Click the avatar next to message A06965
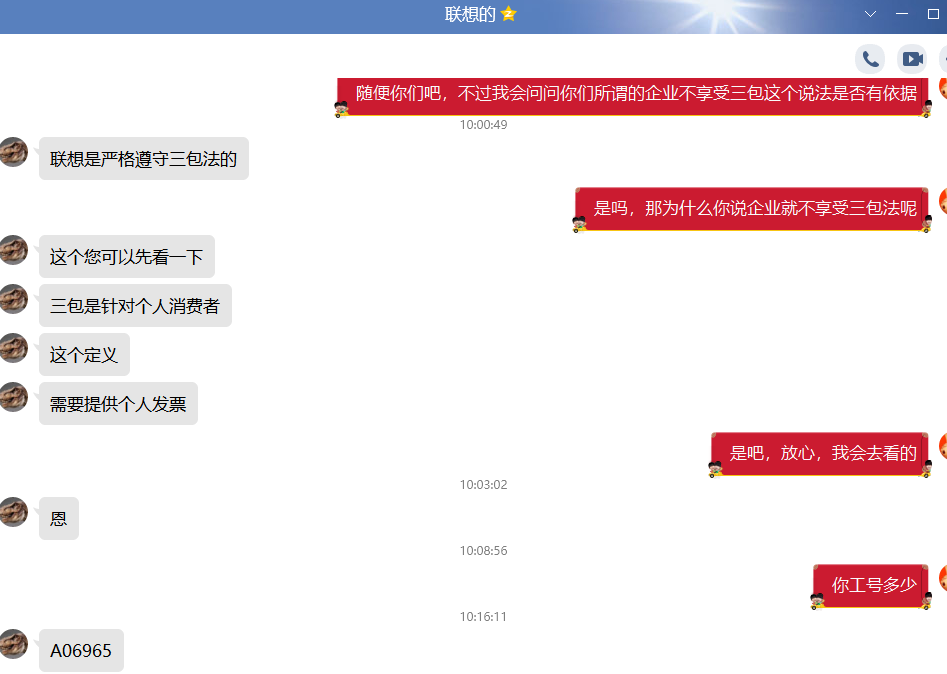947x674 pixels. tap(13, 644)
